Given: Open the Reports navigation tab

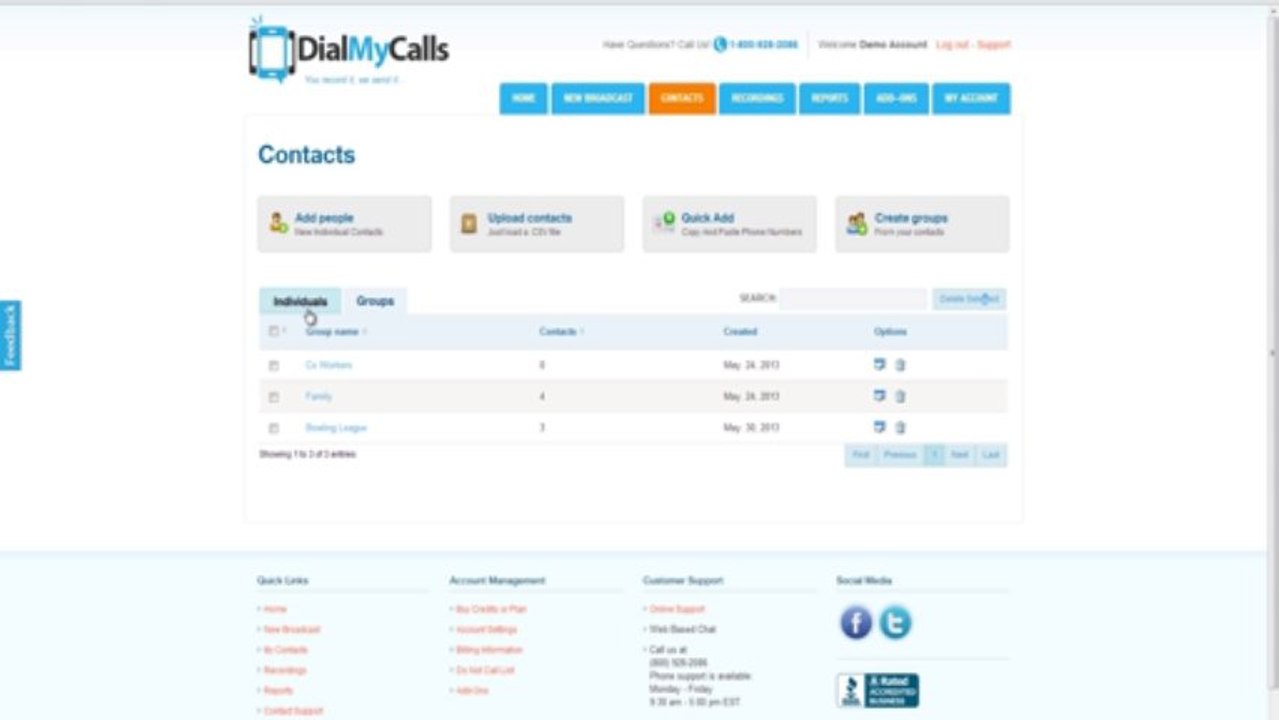Looking at the screenshot, I should [x=830, y=98].
